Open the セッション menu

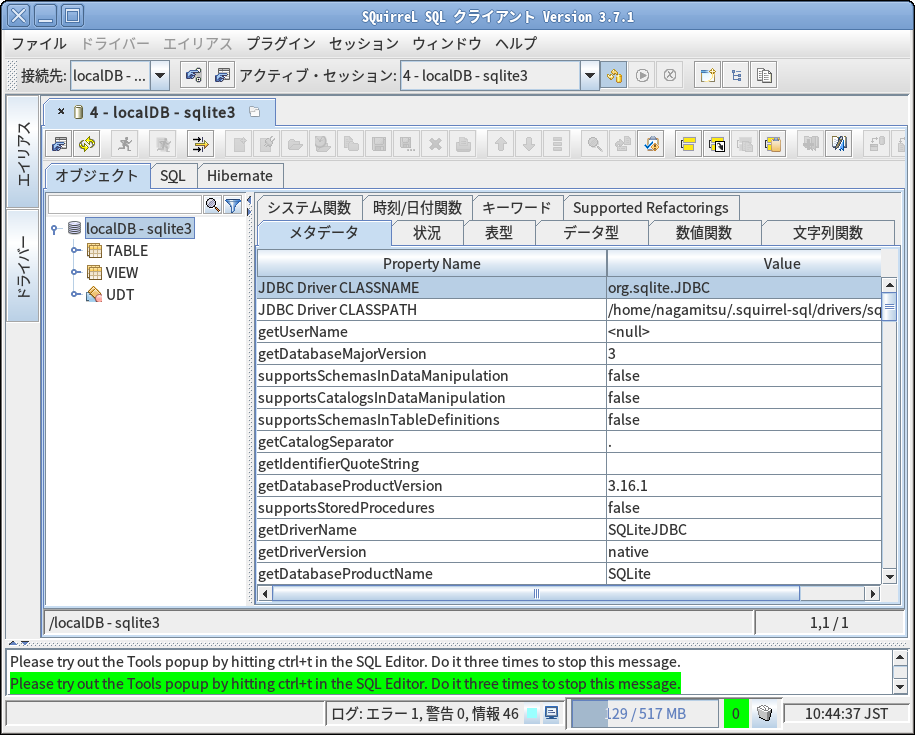tap(364, 43)
